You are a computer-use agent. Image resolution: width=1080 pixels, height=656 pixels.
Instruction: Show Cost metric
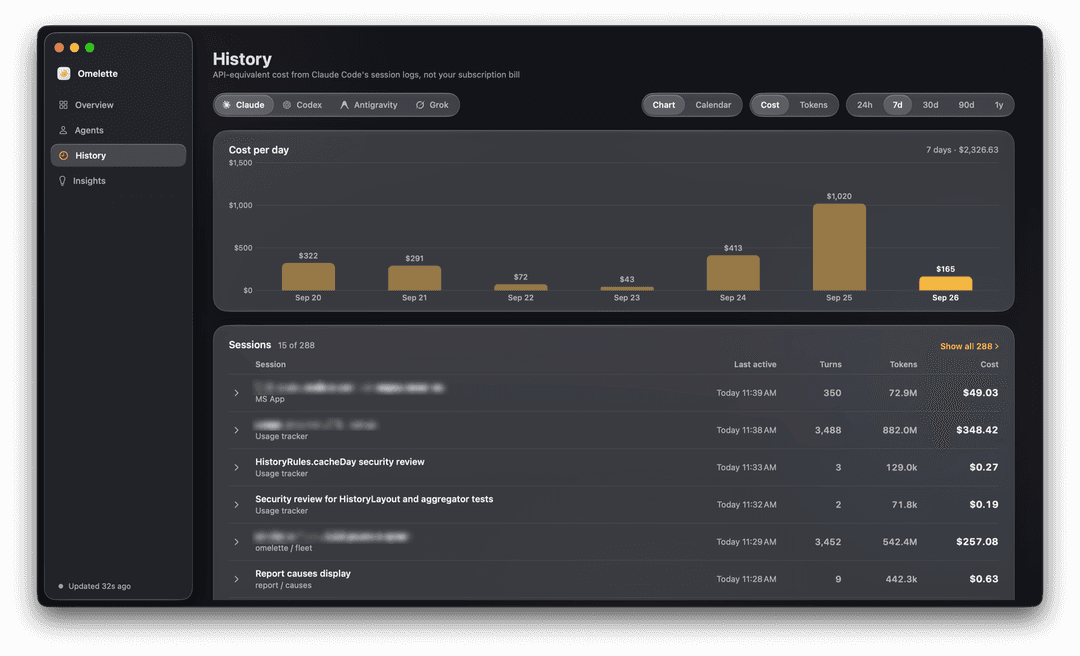[x=770, y=105]
